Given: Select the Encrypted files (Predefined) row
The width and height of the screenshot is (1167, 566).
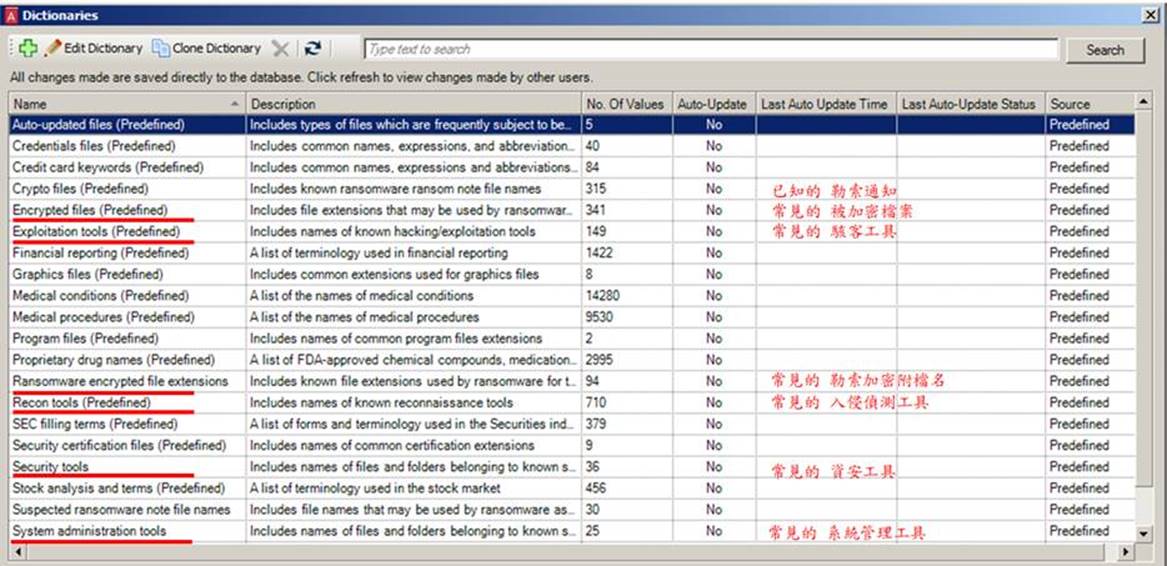Looking at the screenshot, I should [89, 210].
